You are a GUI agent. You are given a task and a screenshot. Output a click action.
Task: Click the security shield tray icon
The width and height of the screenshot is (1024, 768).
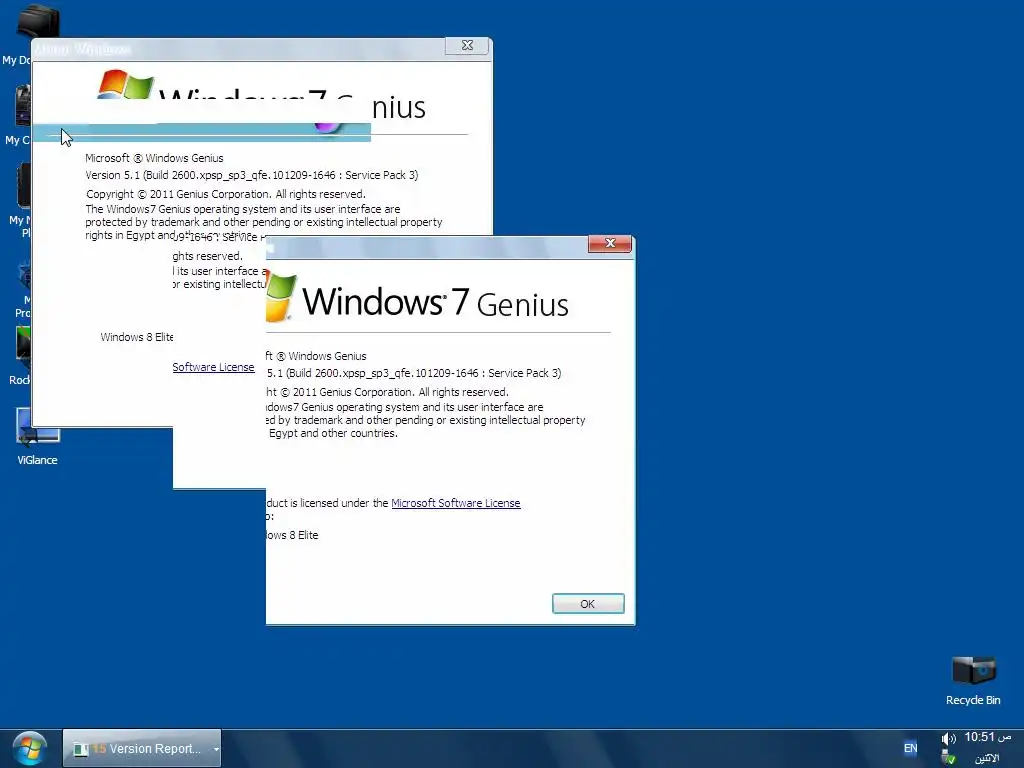pyautogui.click(x=949, y=758)
